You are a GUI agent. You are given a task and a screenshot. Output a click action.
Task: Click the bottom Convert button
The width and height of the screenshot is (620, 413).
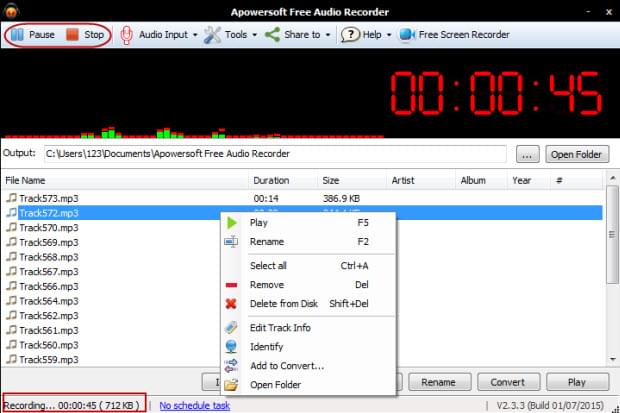pos(508,382)
